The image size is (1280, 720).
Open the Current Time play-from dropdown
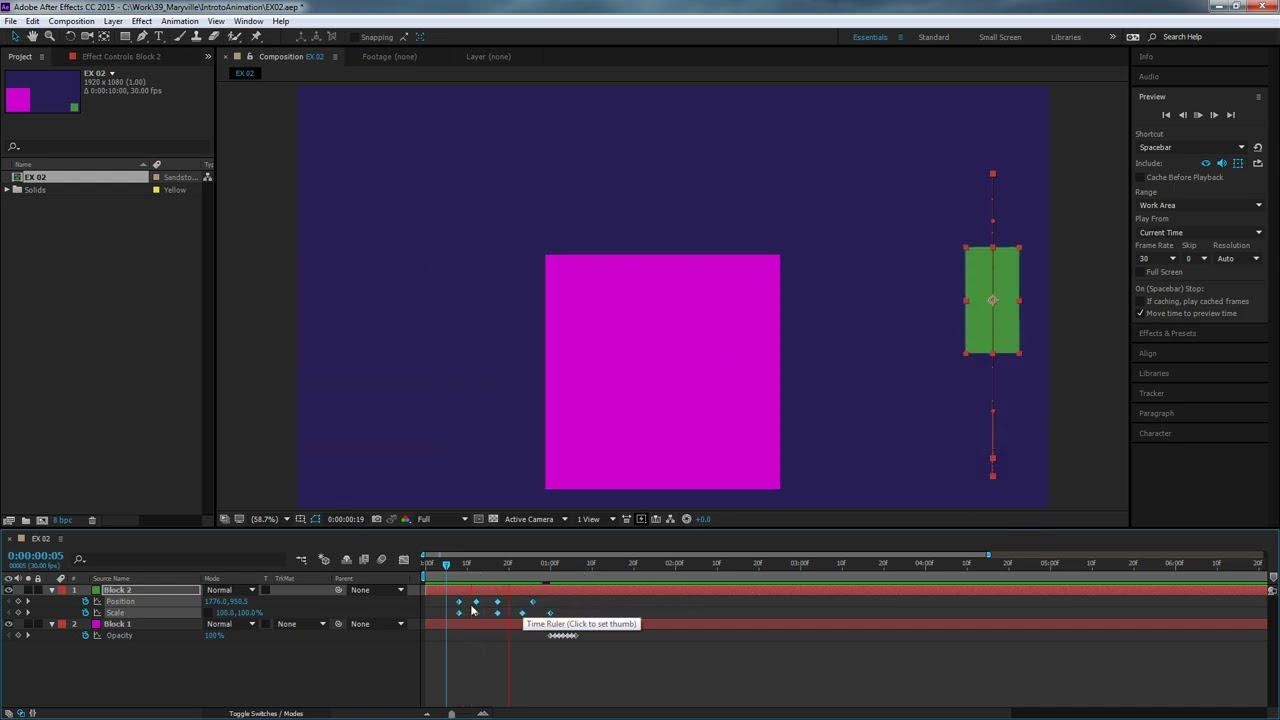[x=1199, y=232]
